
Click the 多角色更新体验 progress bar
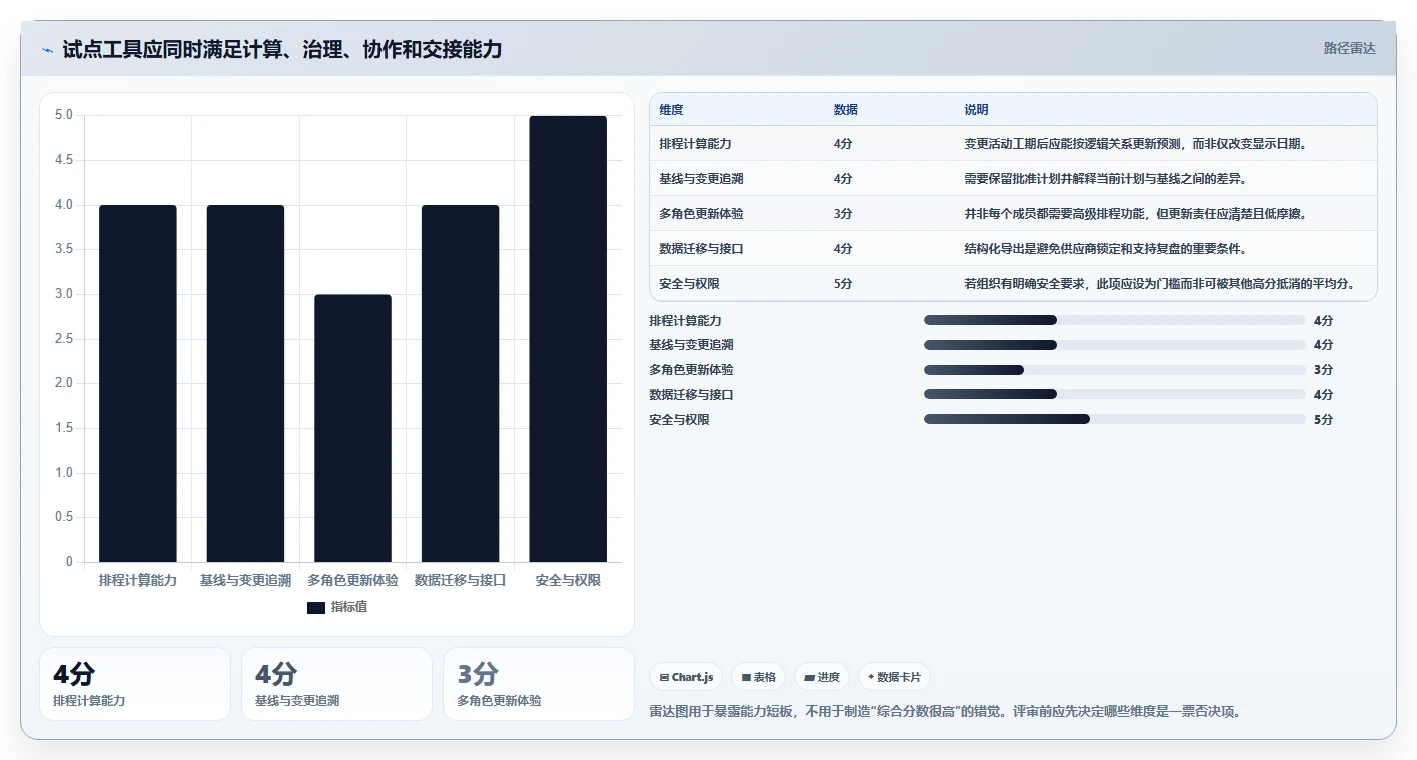(x=1115, y=370)
